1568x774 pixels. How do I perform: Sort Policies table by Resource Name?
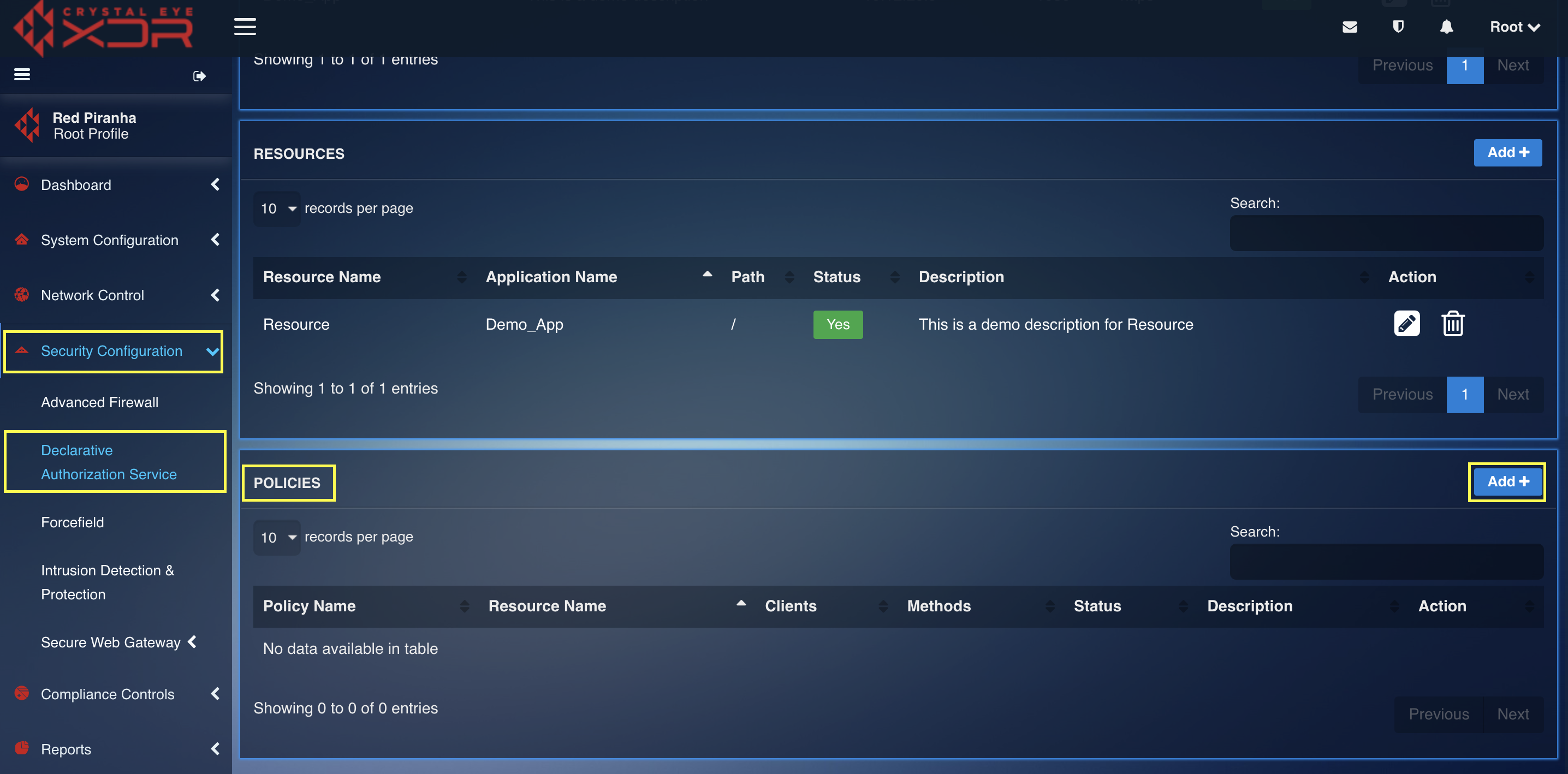[616, 606]
